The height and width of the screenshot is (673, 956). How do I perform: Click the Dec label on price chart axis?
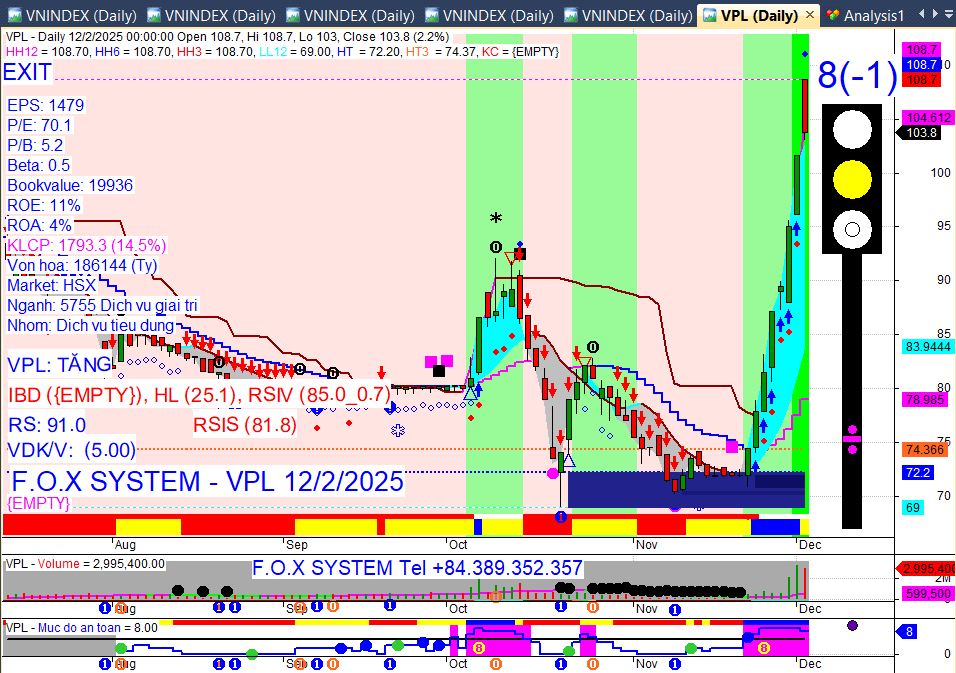810,544
